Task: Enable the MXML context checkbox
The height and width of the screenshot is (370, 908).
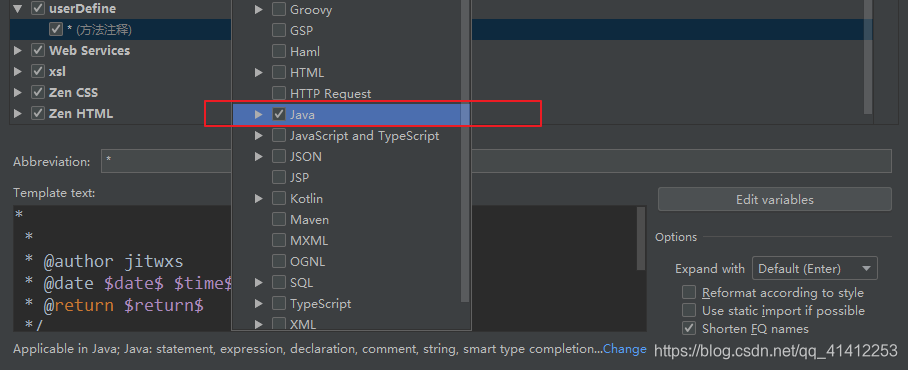Action: (x=279, y=240)
